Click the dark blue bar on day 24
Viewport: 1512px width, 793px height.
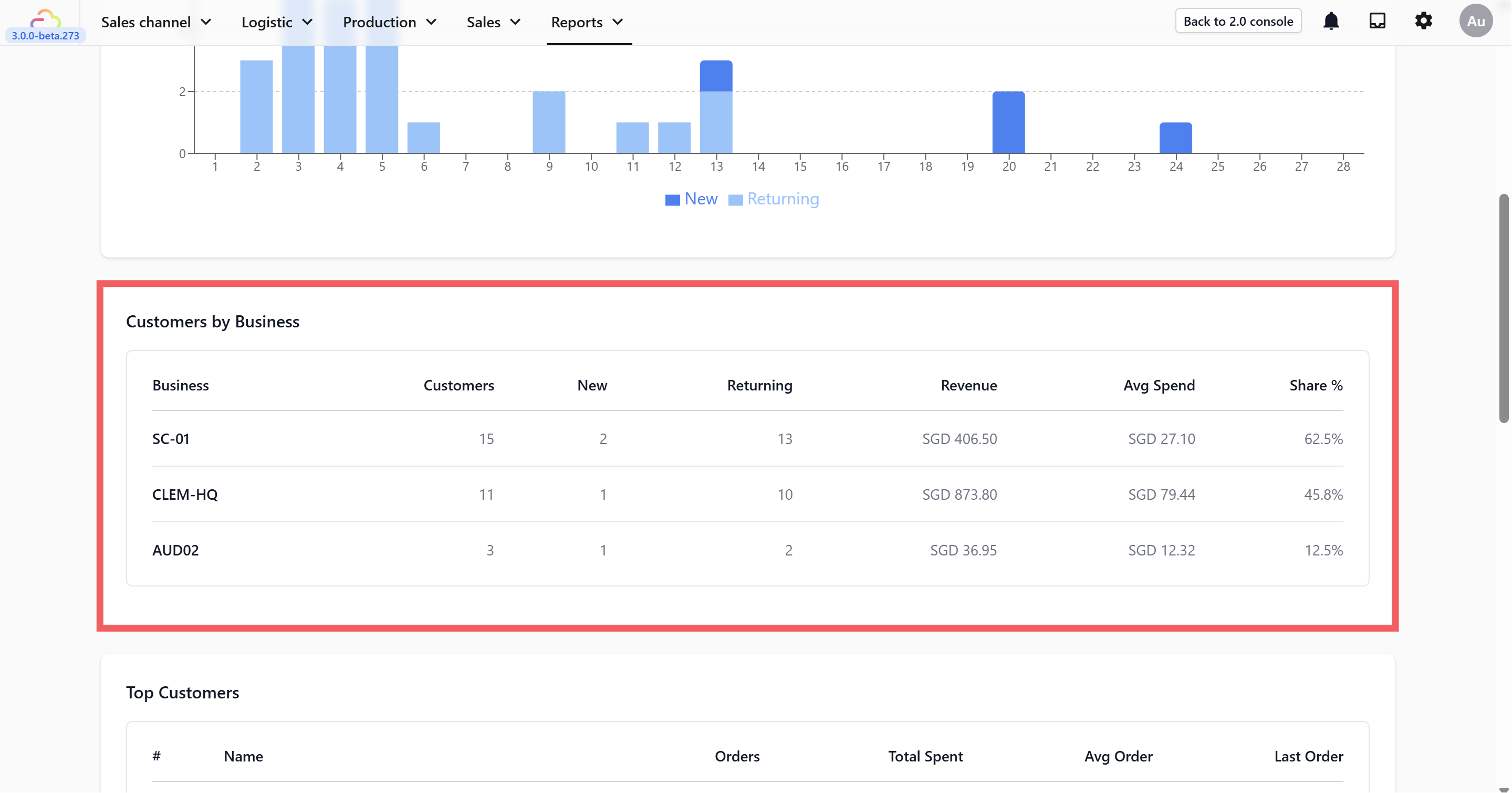coord(1175,138)
